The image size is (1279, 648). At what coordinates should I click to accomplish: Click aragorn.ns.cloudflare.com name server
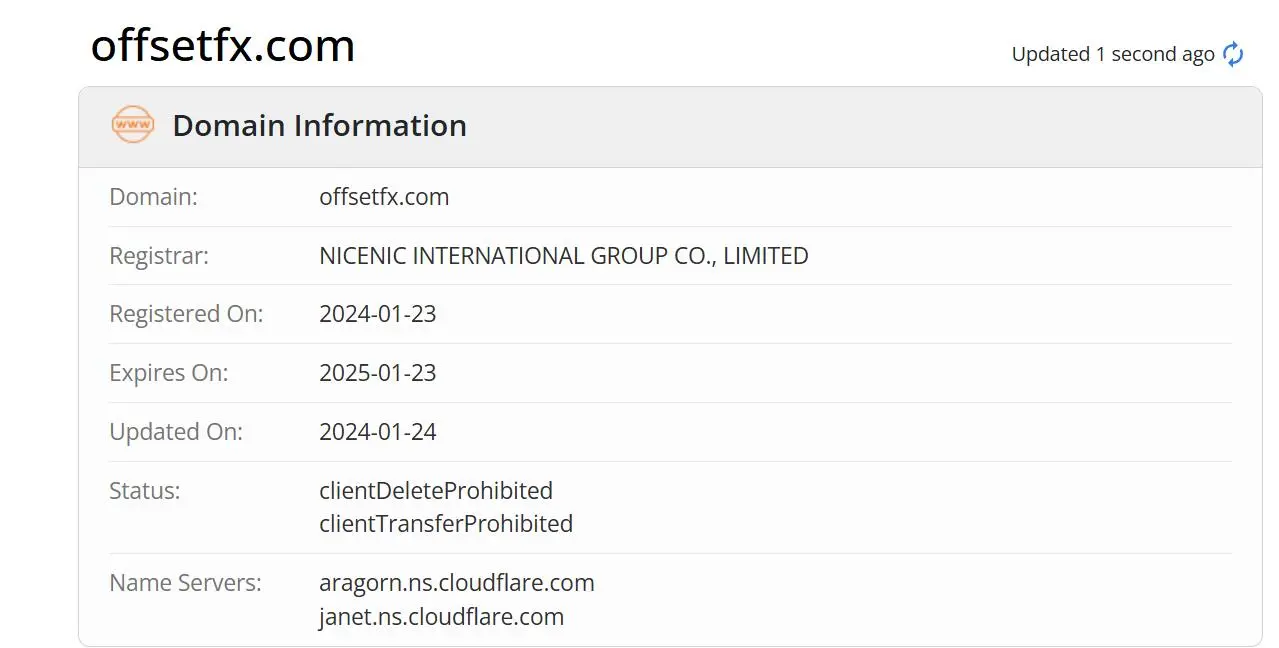[x=457, y=583]
